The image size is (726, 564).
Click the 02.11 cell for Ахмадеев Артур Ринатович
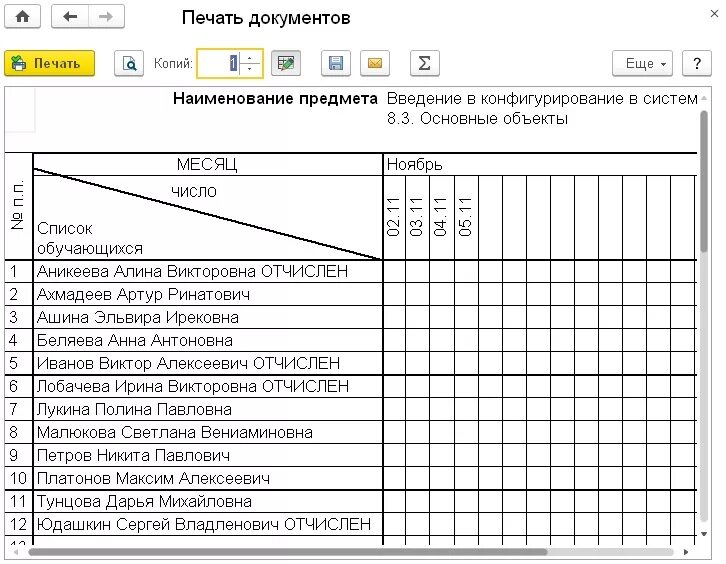coord(394,294)
